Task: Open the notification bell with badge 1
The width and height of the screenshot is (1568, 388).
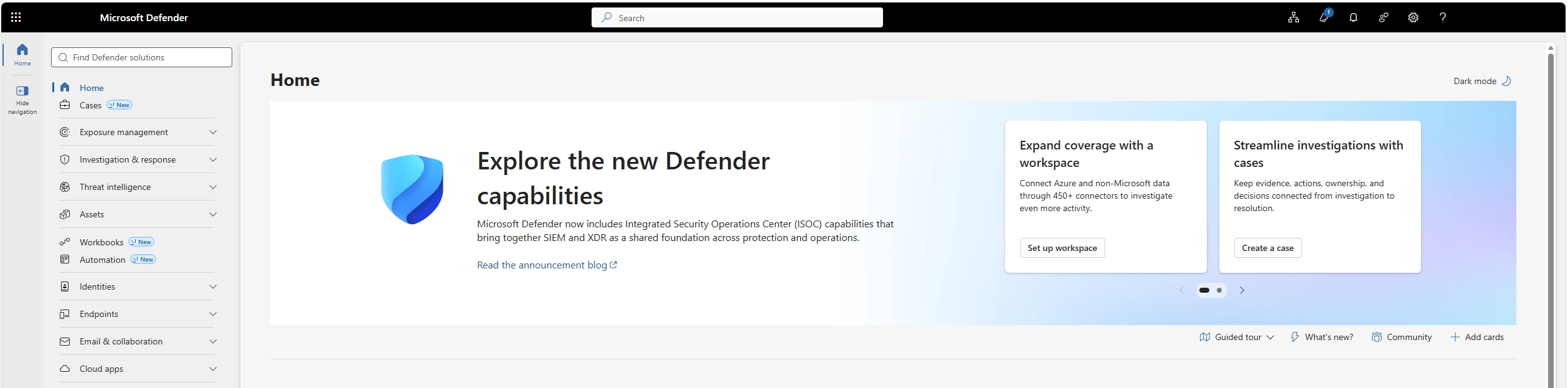Action: click(x=1324, y=17)
